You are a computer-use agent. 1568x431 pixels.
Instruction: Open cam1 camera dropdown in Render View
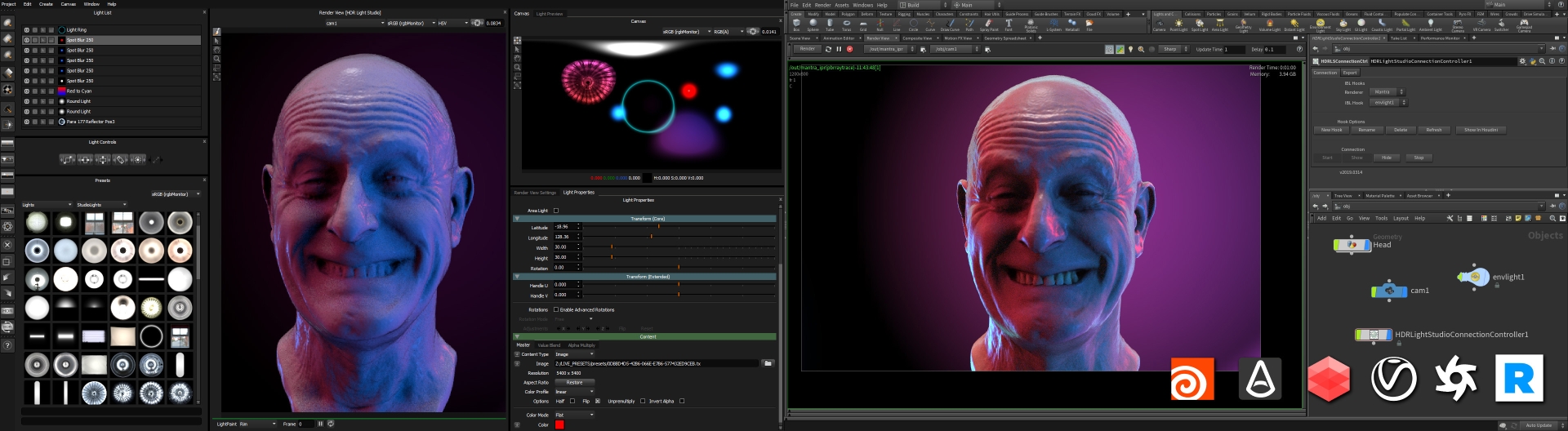tap(355, 23)
